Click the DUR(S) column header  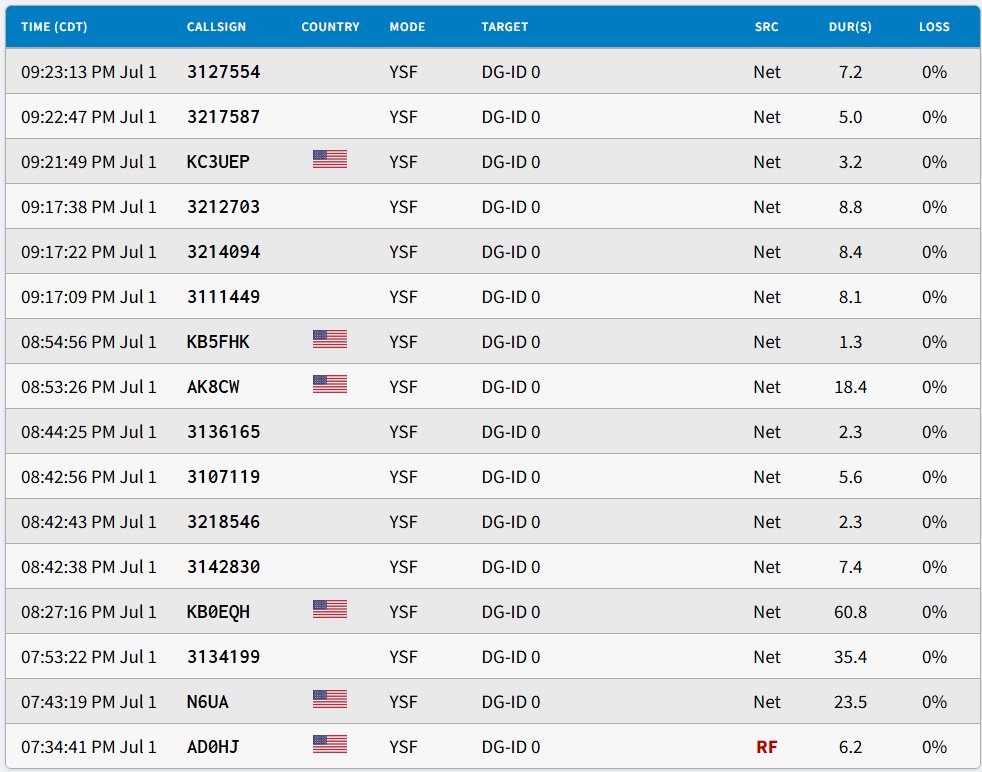(850, 27)
